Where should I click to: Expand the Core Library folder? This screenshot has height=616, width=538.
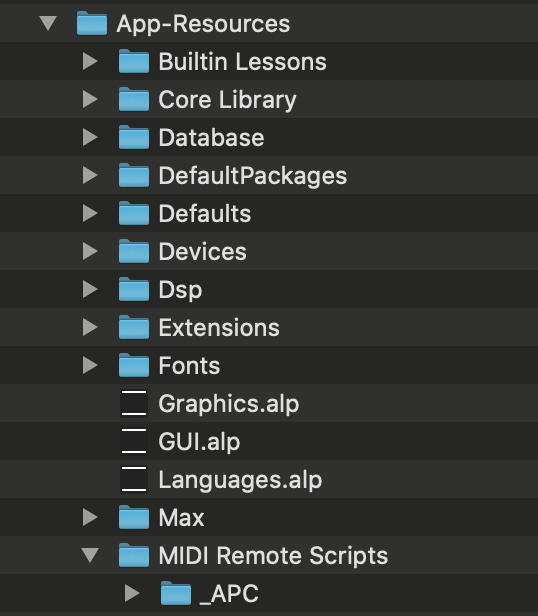tap(90, 99)
